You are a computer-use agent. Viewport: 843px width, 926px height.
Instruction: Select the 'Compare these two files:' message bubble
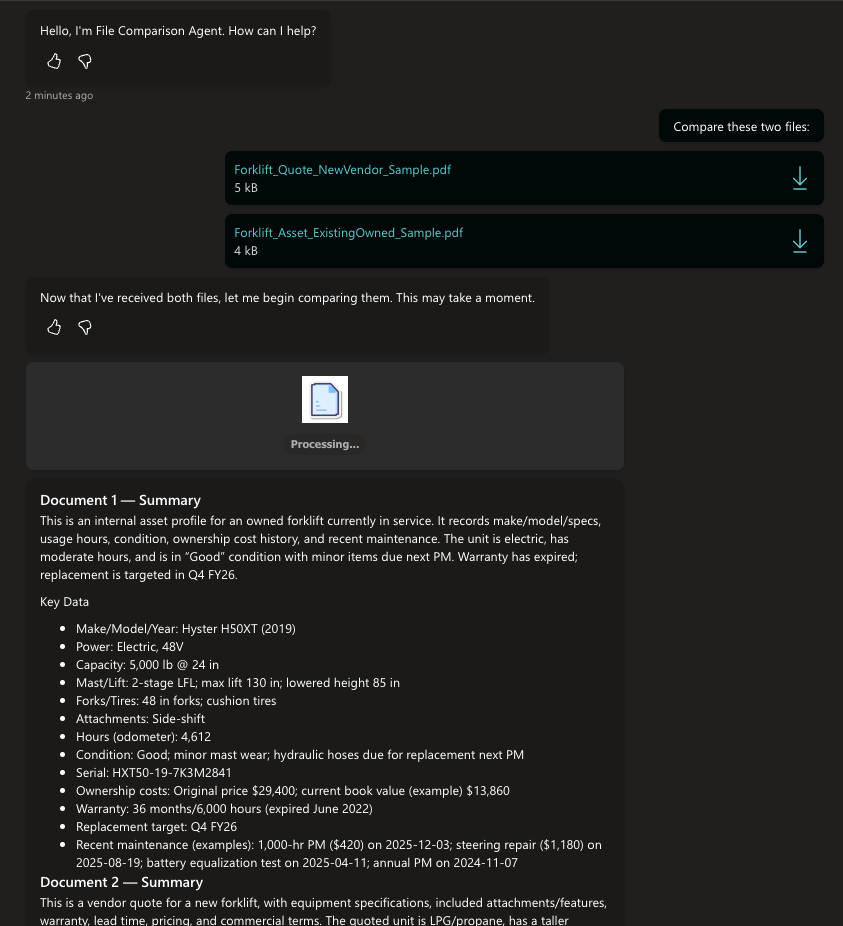pos(741,127)
